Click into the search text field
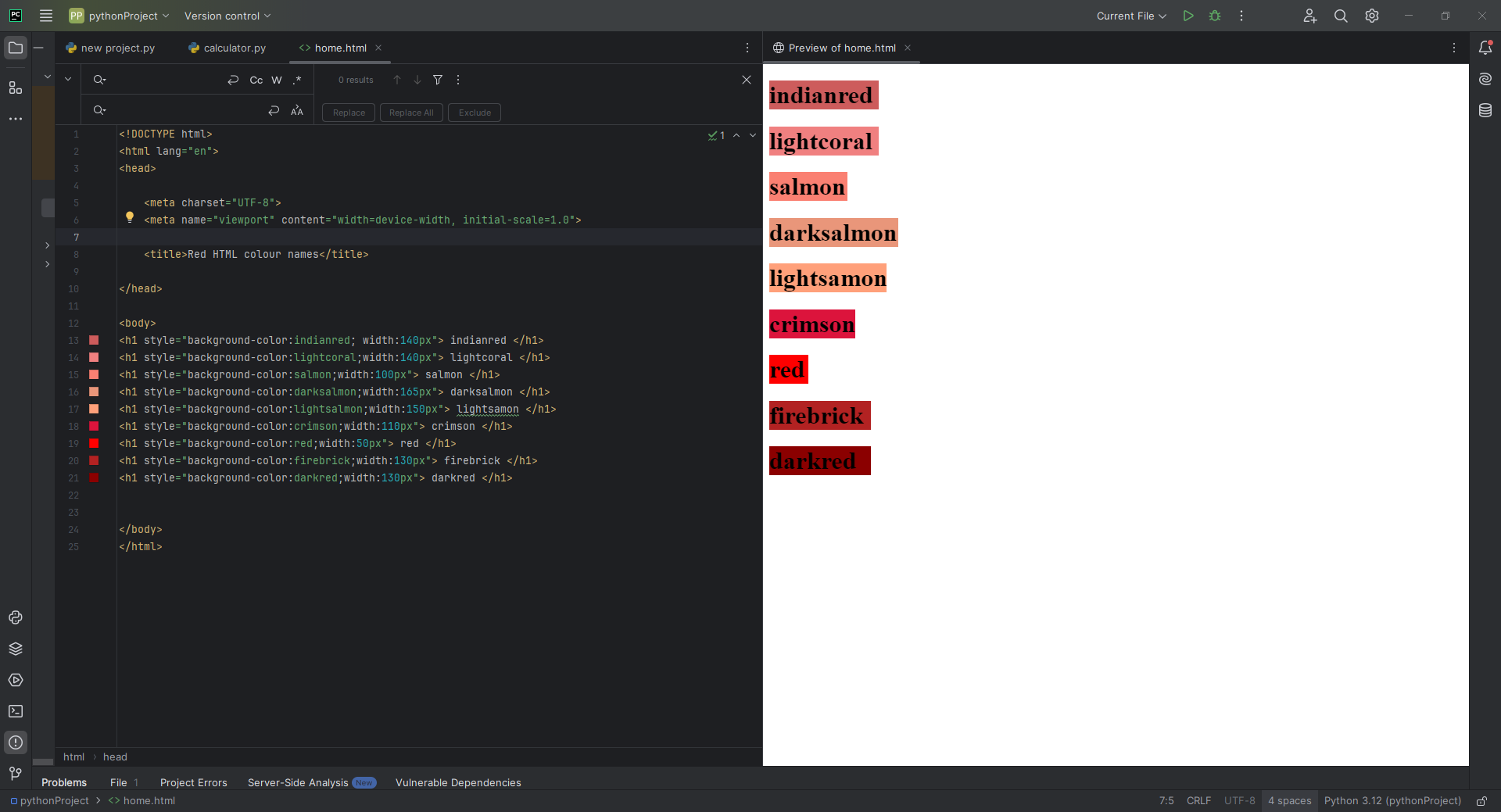The image size is (1501, 812). [166, 80]
